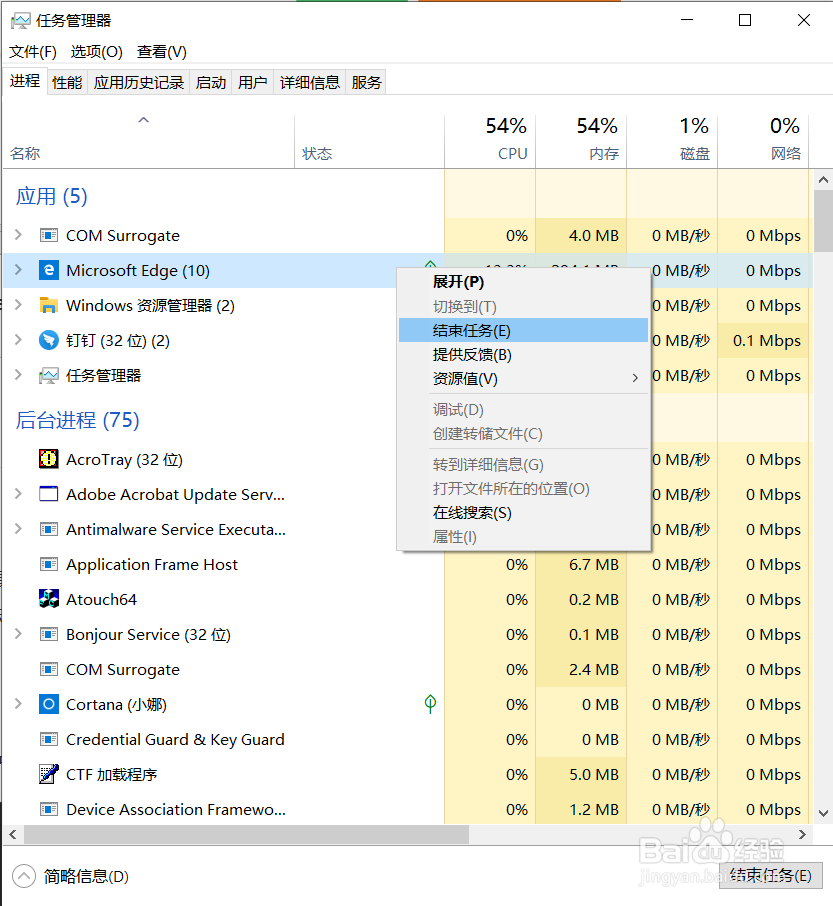Click the AcroTray process icon
Viewport: 833px width, 906px height.
49,459
